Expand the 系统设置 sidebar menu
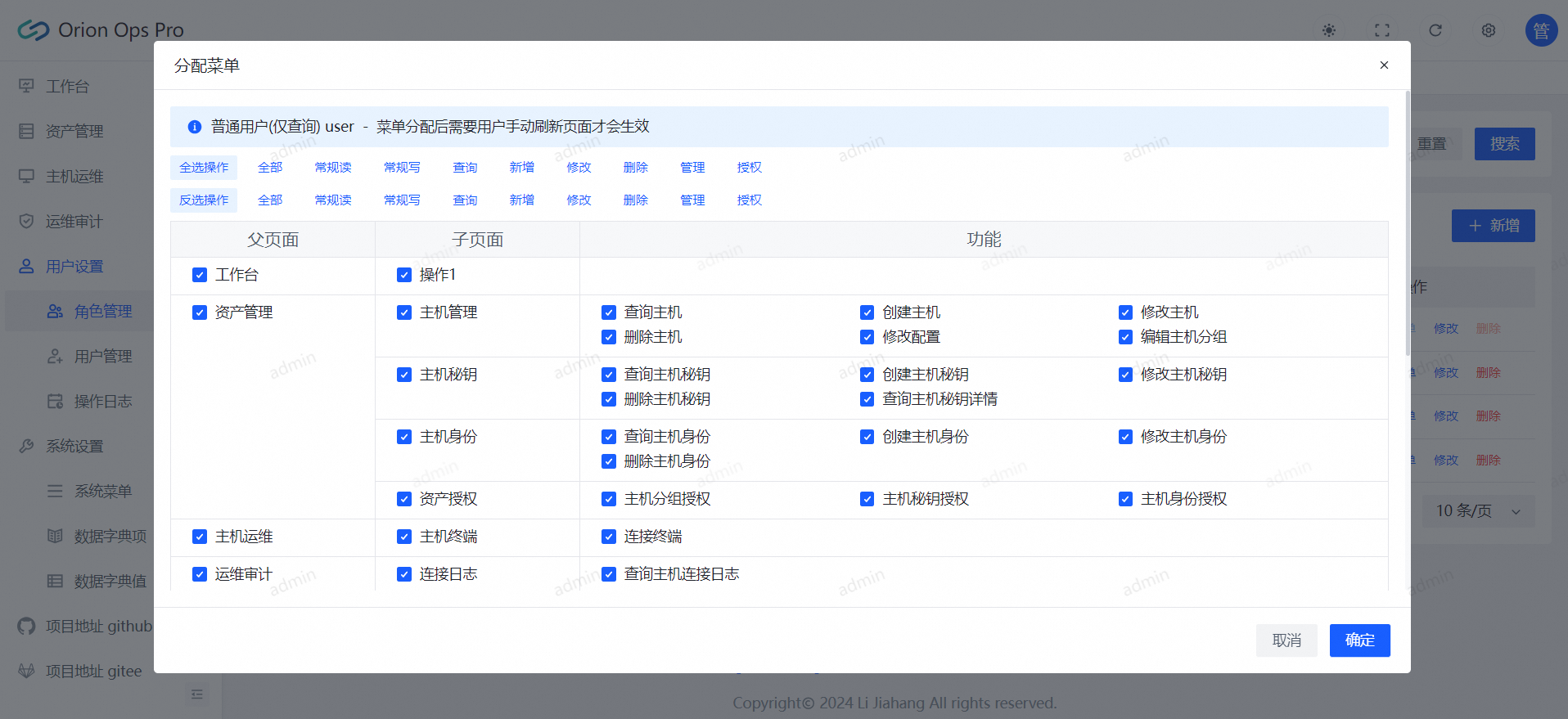Image resolution: width=1568 pixels, height=719 pixels. 74,446
